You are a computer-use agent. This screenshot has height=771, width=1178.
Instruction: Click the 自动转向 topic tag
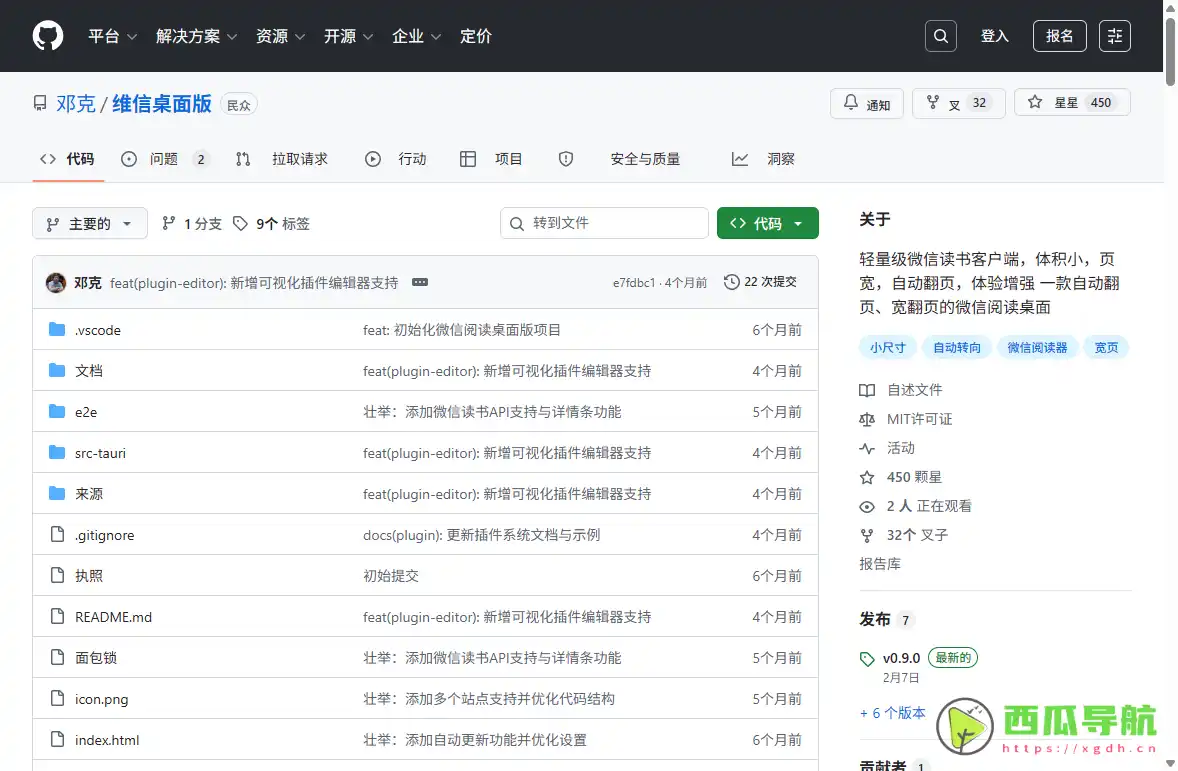956,347
